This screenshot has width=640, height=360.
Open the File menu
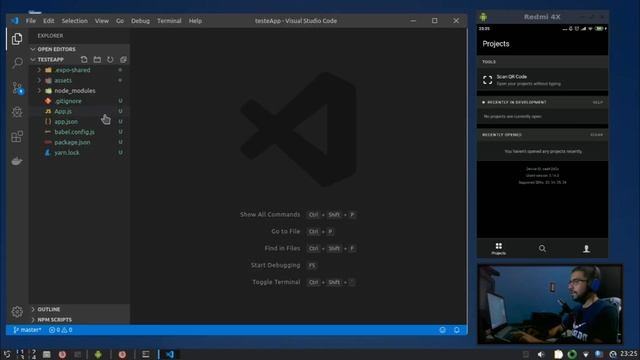coord(31,21)
